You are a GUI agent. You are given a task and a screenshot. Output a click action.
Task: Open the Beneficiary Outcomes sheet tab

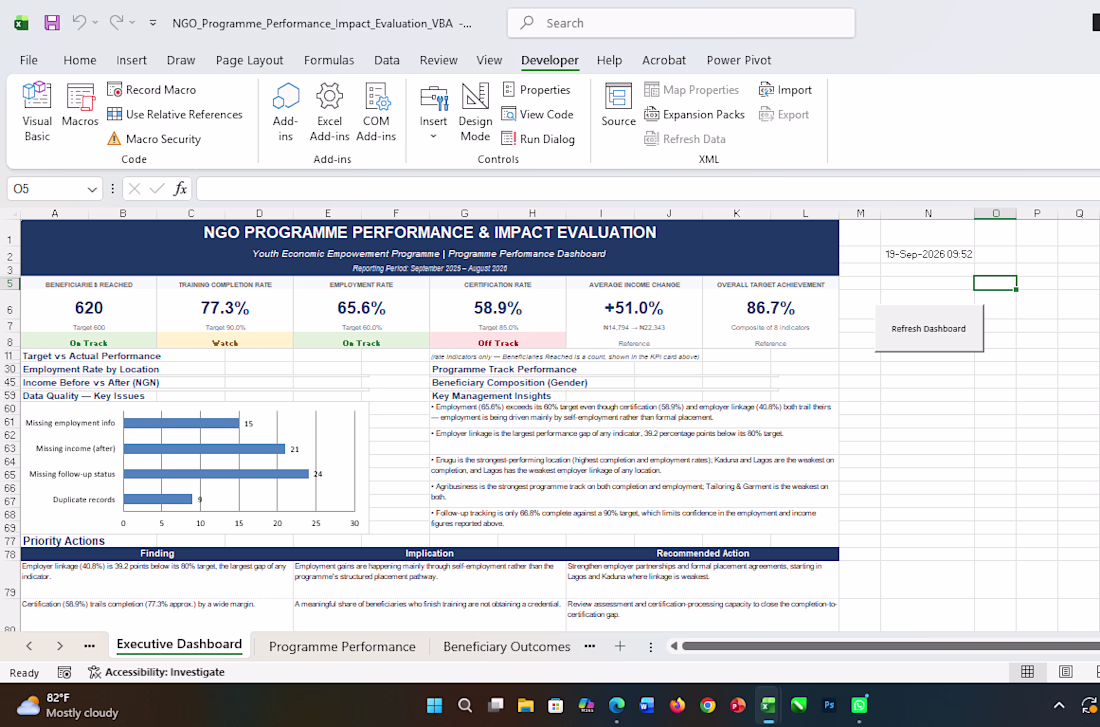click(507, 646)
